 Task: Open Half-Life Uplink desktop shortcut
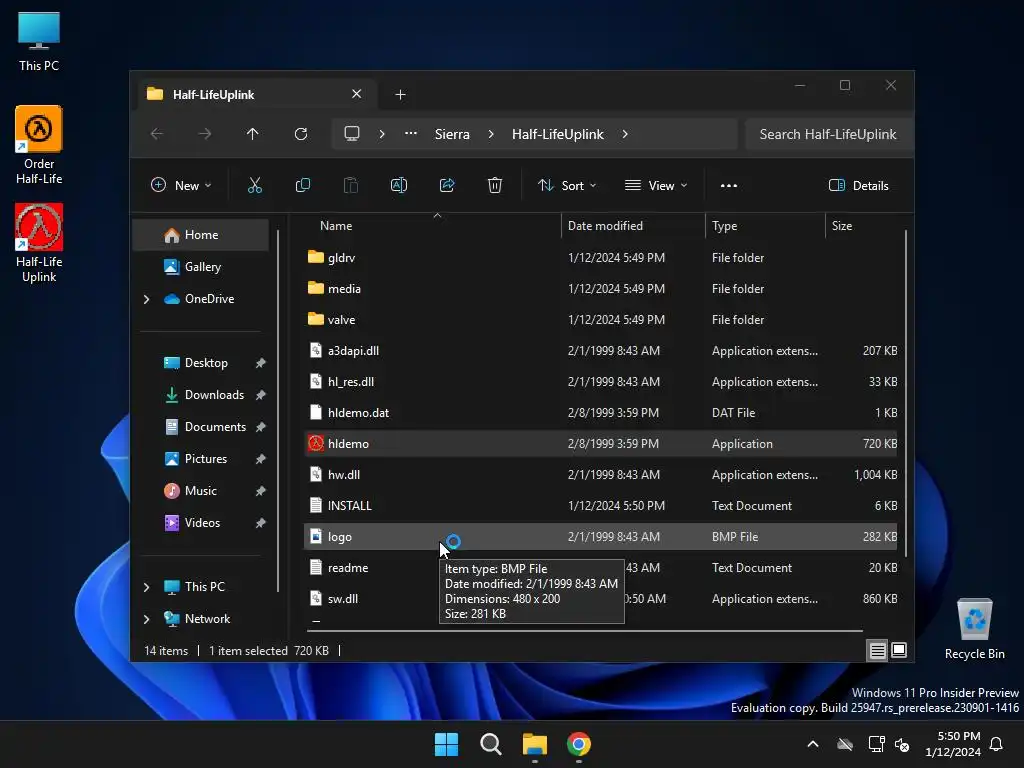(x=39, y=243)
